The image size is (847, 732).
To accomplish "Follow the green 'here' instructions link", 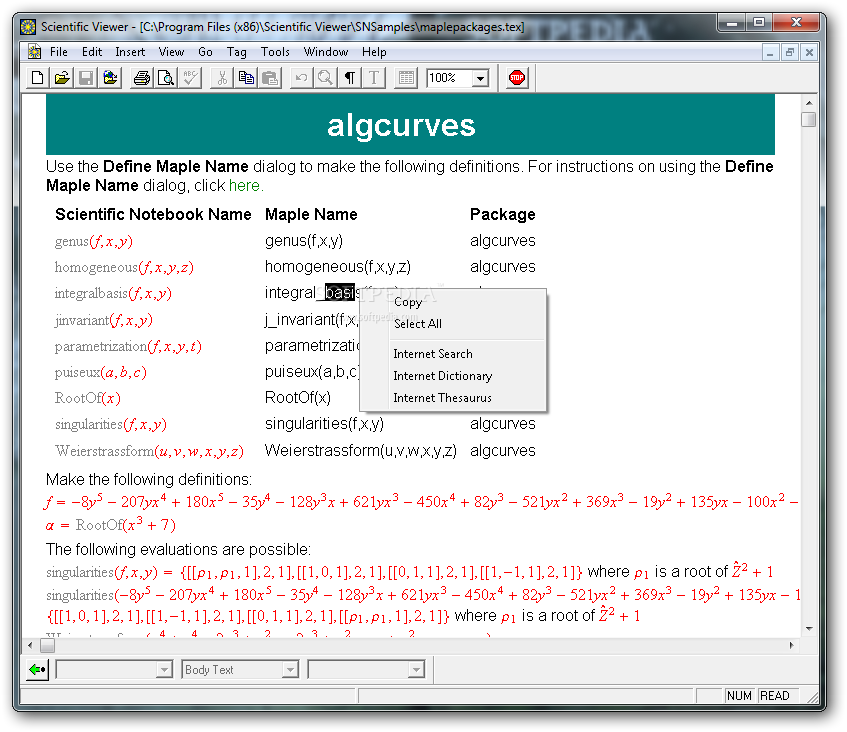I will coord(244,185).
